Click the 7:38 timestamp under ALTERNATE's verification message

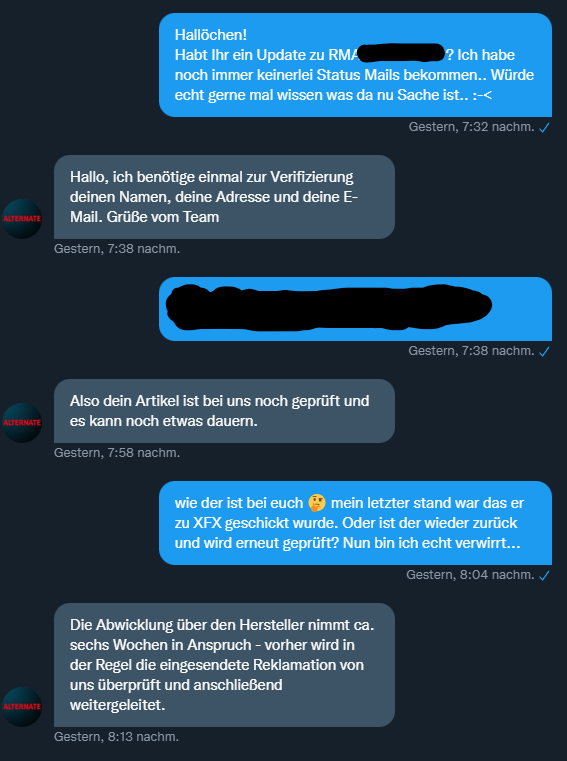click(117, 249)
